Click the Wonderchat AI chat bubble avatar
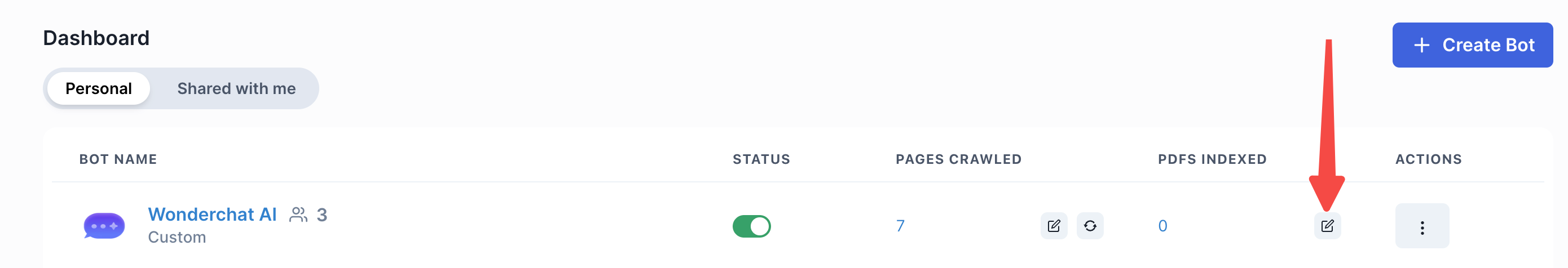This screenshot has width=1568, height=268. pos(104,226)
